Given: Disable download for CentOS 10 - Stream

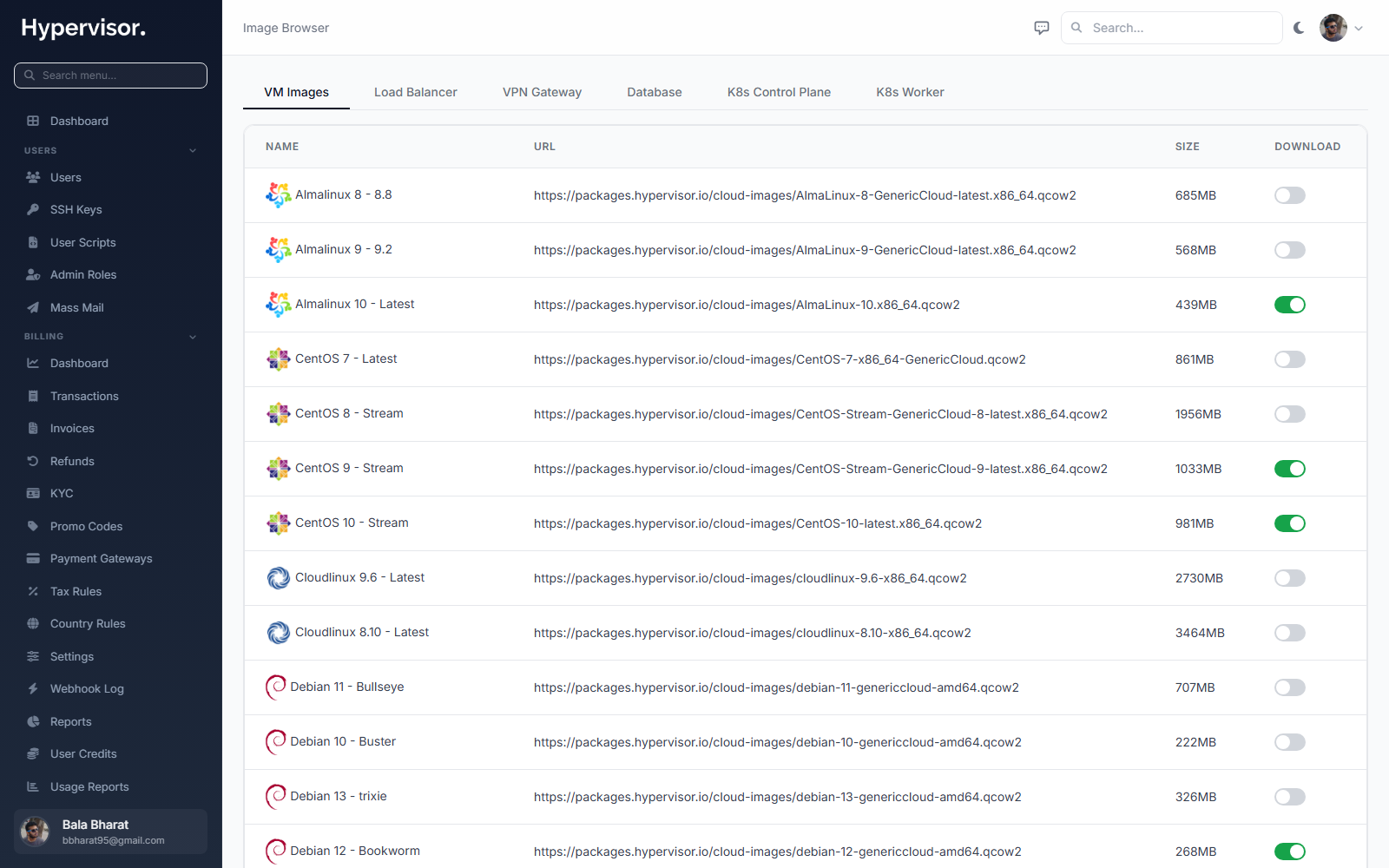Looking at the screenshot, I should 1290,523.
